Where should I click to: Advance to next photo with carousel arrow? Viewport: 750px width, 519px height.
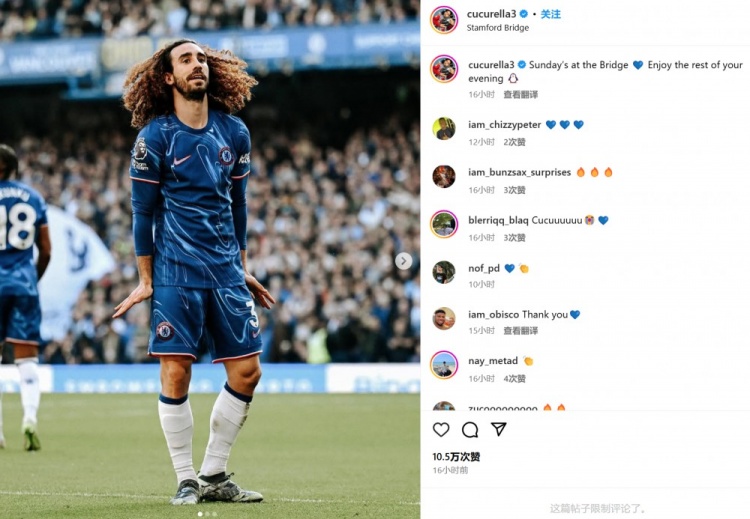[x=403, y=261]
